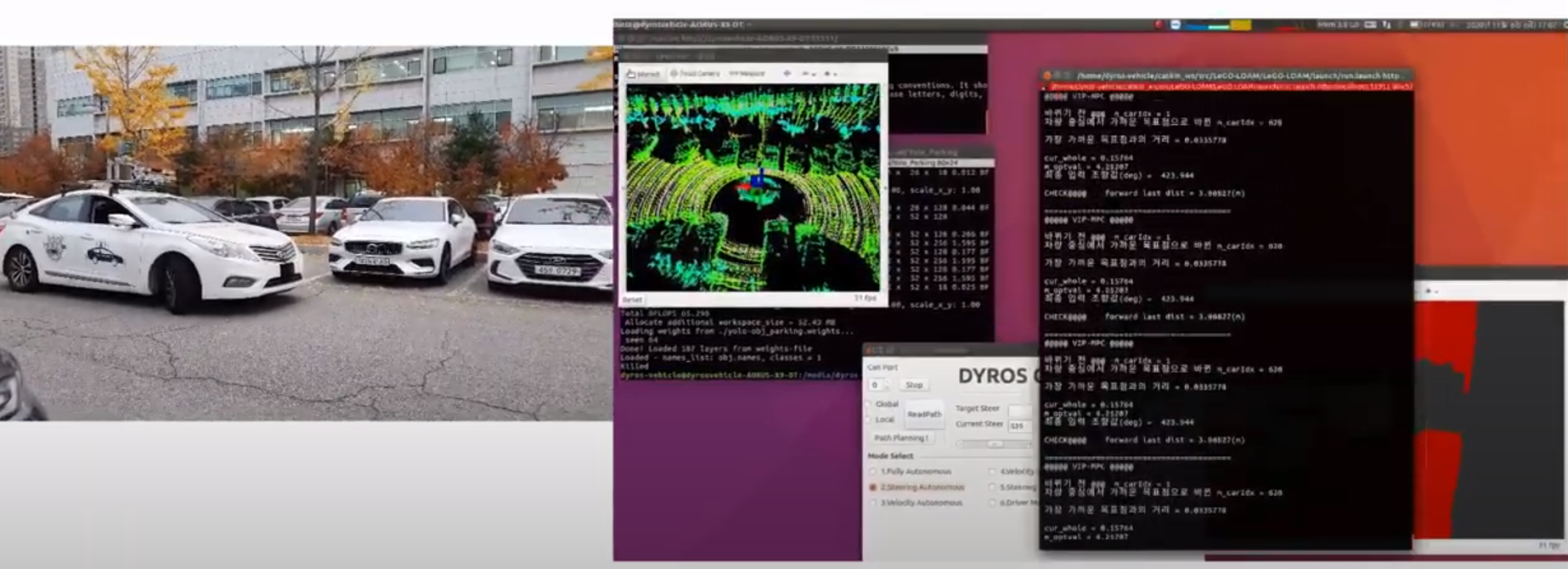Open the minus tool dropdown in RViz toolbar
Screen dimensions: 1568x569
click(809, 74)
